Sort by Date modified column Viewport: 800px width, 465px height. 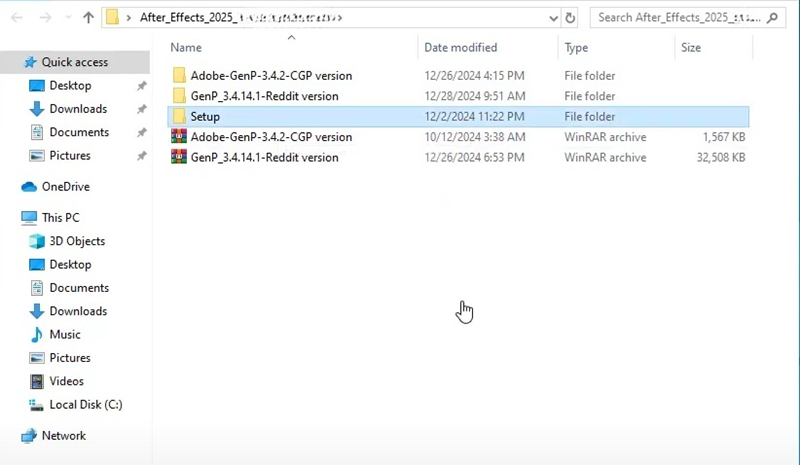click(x=461, y=47)
